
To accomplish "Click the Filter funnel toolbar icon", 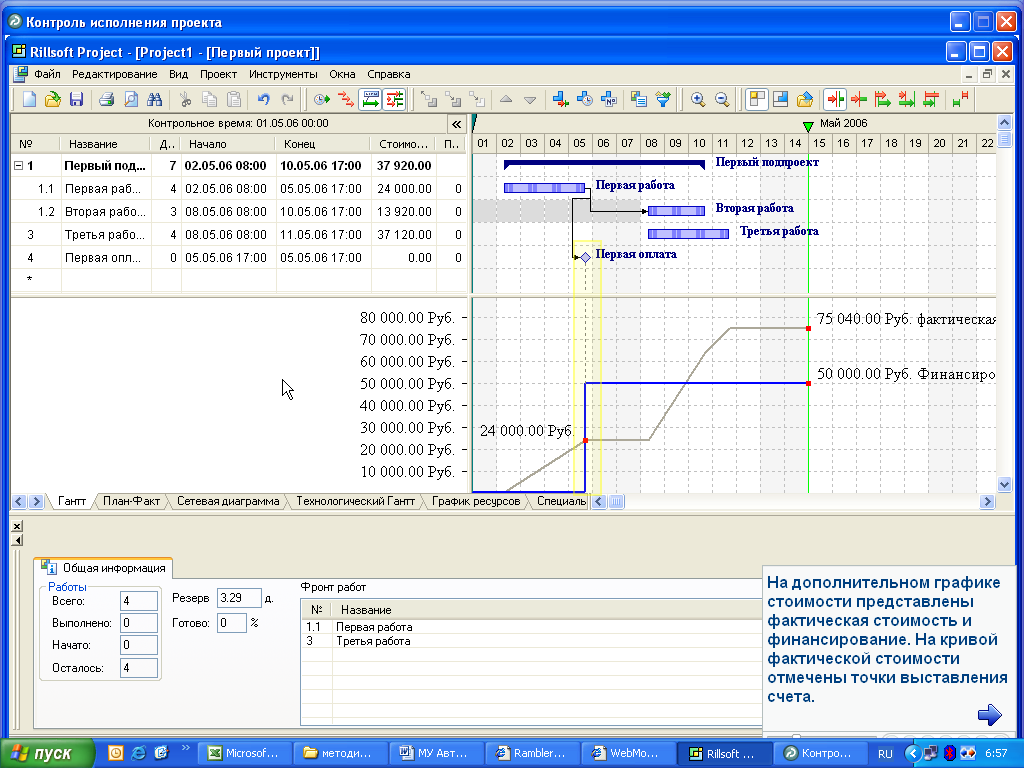I will (x=662, y=99).
